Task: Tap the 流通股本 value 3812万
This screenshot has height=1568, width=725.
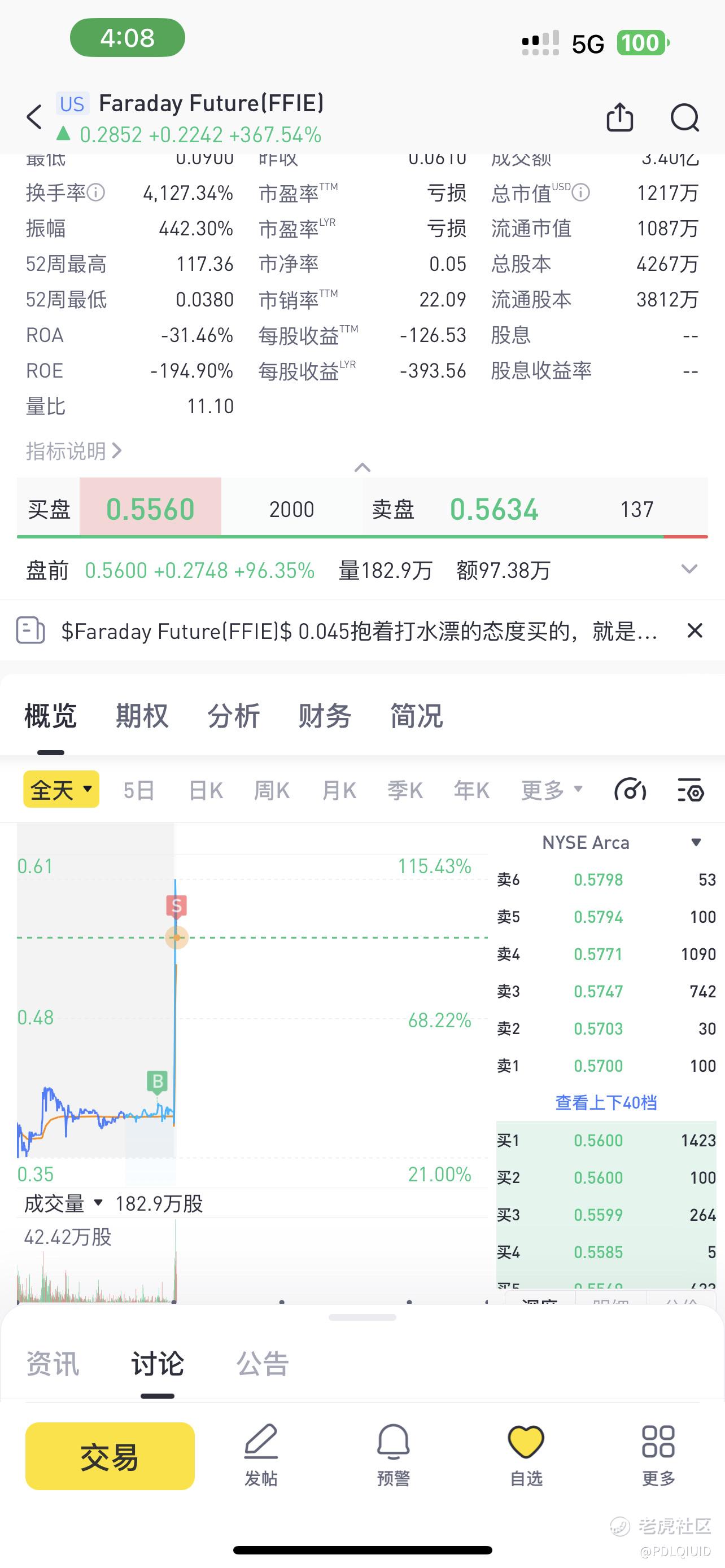Action: click(x=667, y=300)
